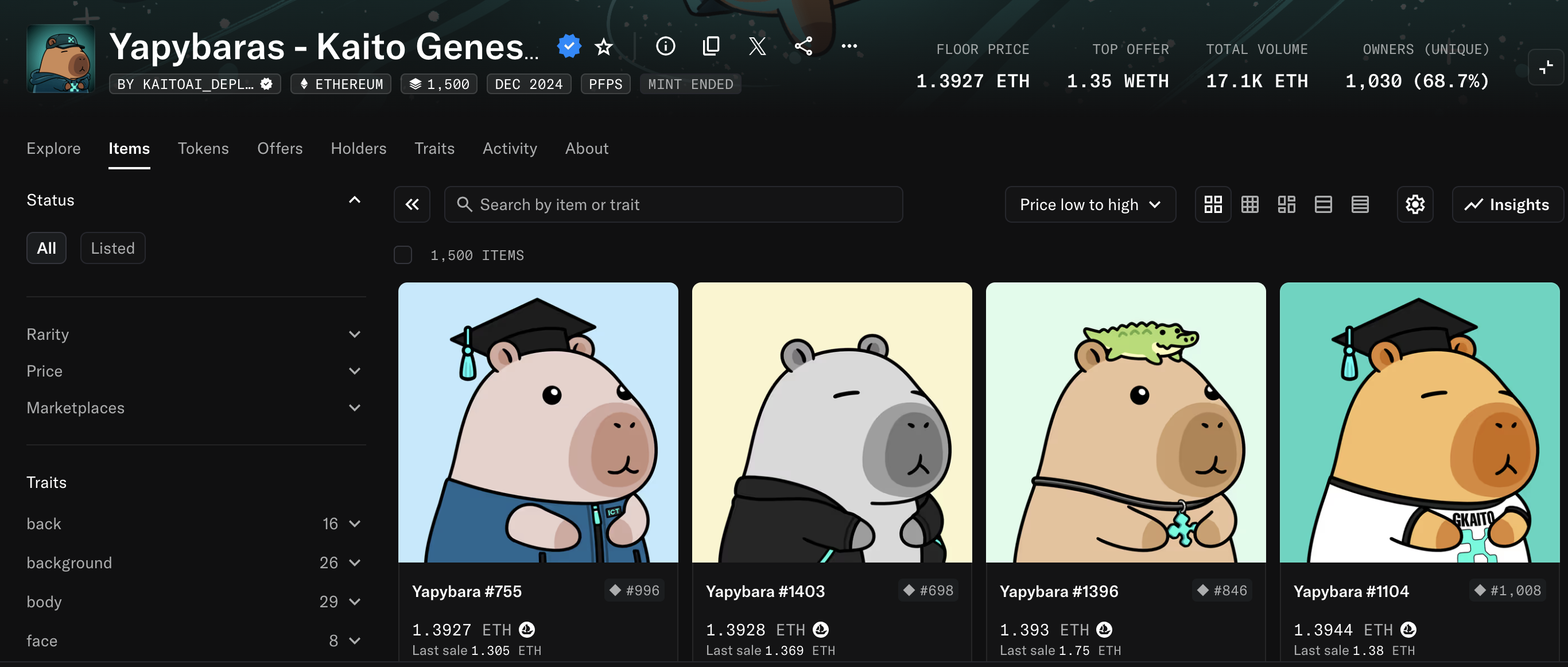Click the PFPS category tag

(x=606, y=84)
